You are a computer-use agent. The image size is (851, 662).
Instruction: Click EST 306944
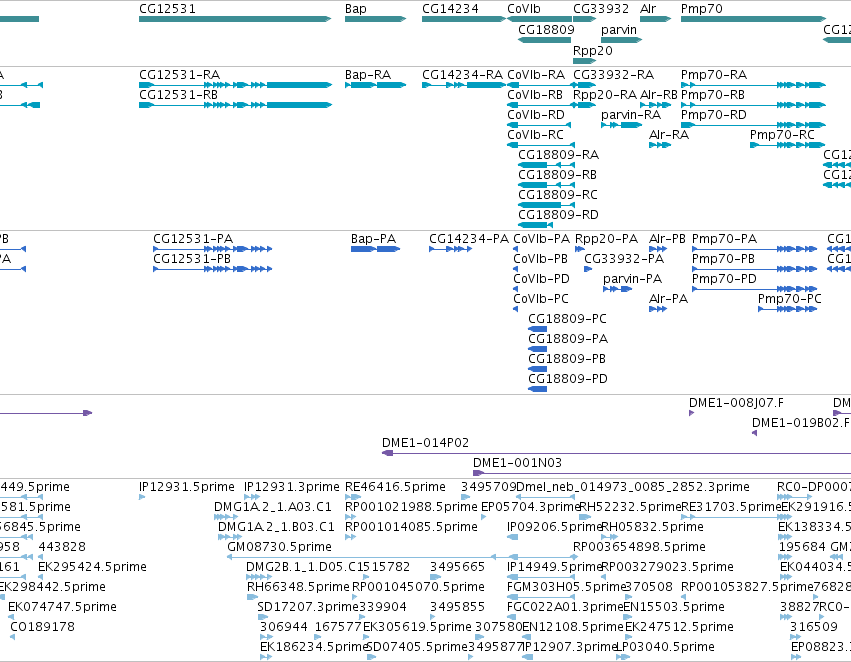point(283,627)
